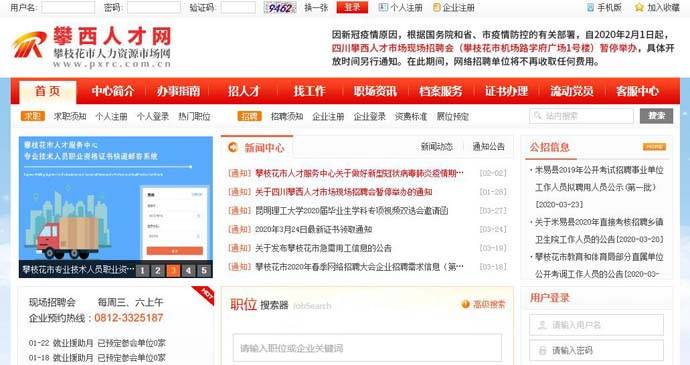Open 企业注册 link in top bar
The width and height of the screenshot is (690, 365).
(454, 7)
